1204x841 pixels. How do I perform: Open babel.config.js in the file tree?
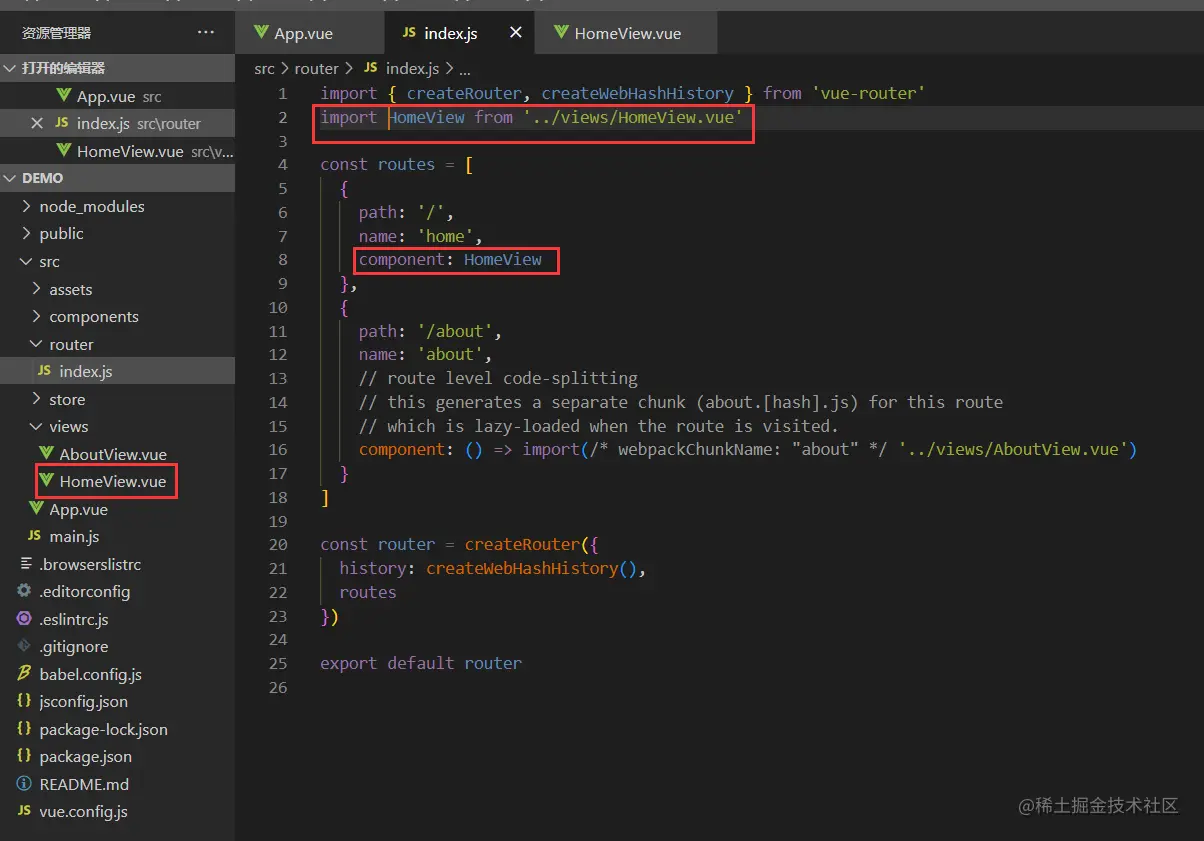(117, 674)
